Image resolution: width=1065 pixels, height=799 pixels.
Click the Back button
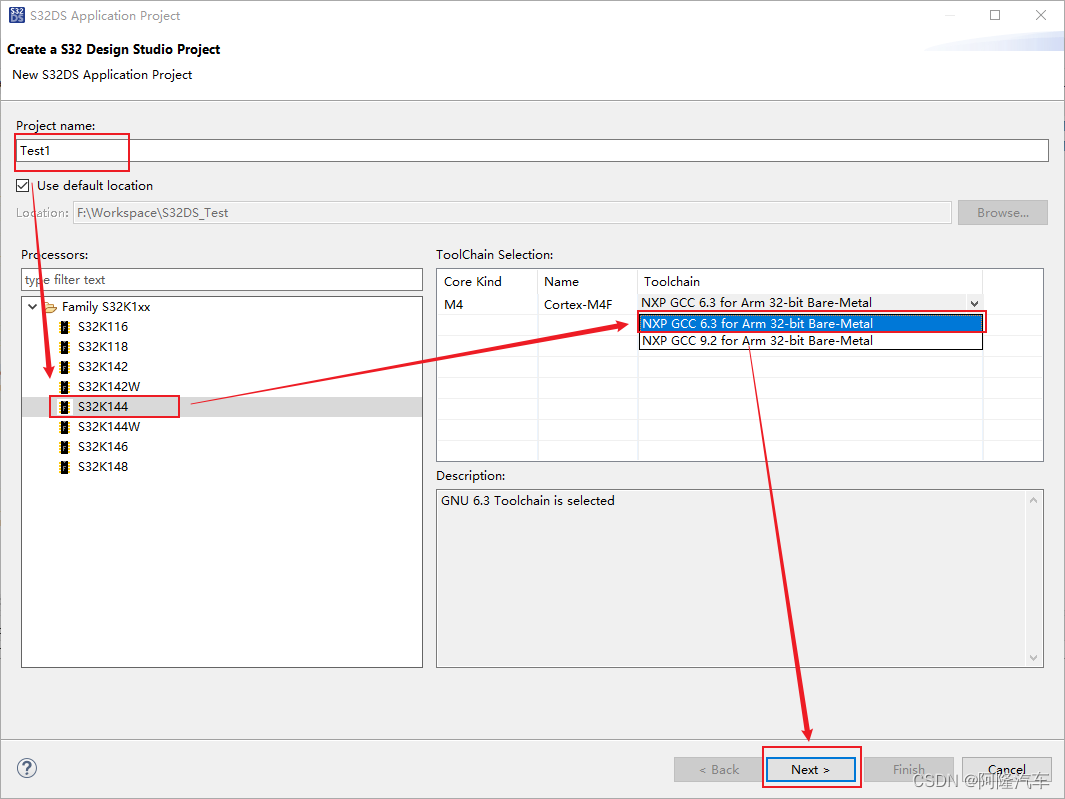tap(719, 770)
